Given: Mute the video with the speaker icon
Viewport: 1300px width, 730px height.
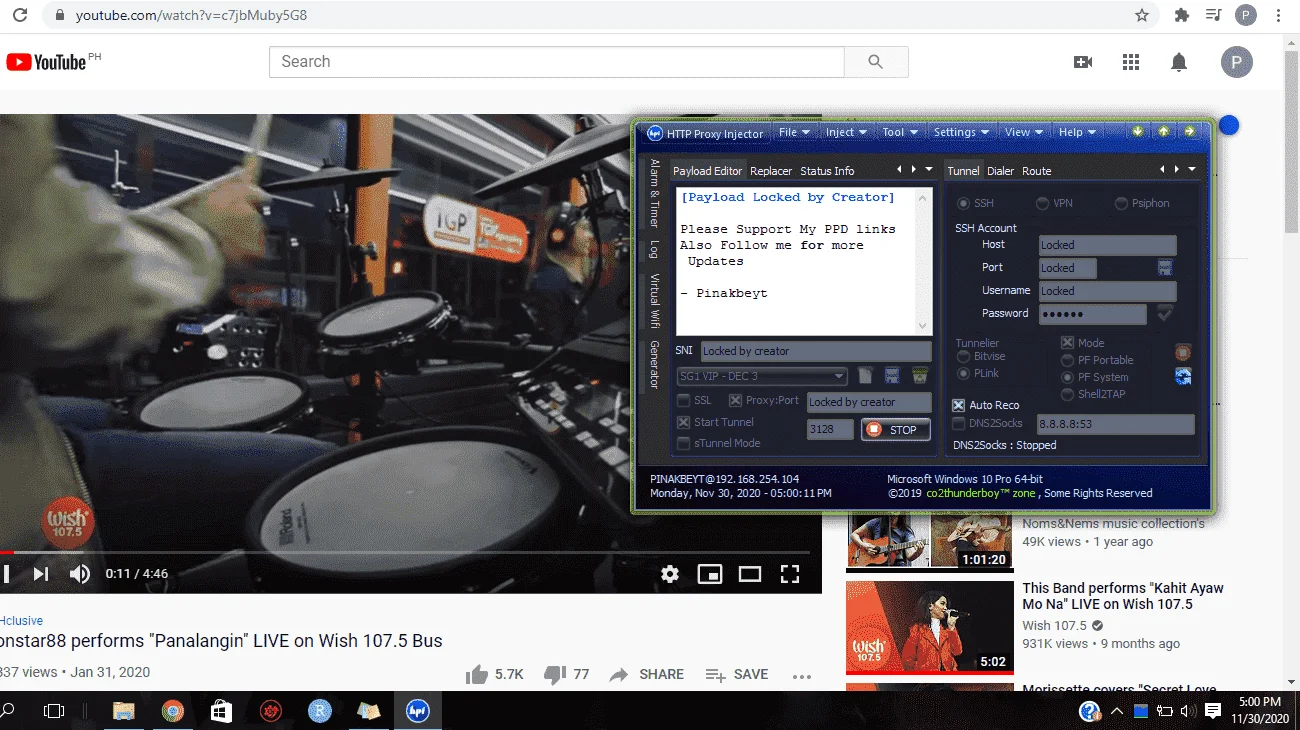Looking at the screenshot, I should click(x=79, y=574).
